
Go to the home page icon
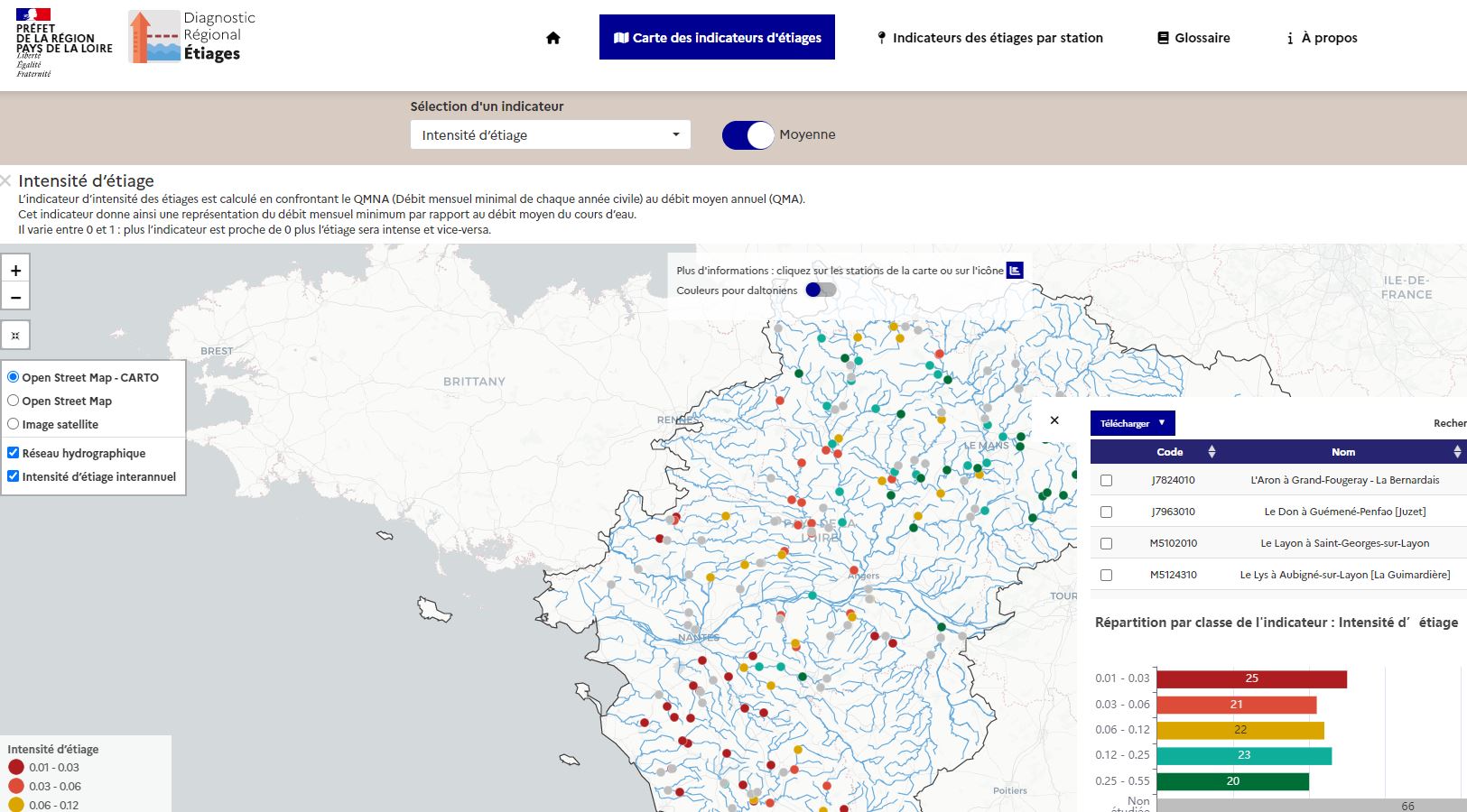pyautogui.click(x=553, y=38)
